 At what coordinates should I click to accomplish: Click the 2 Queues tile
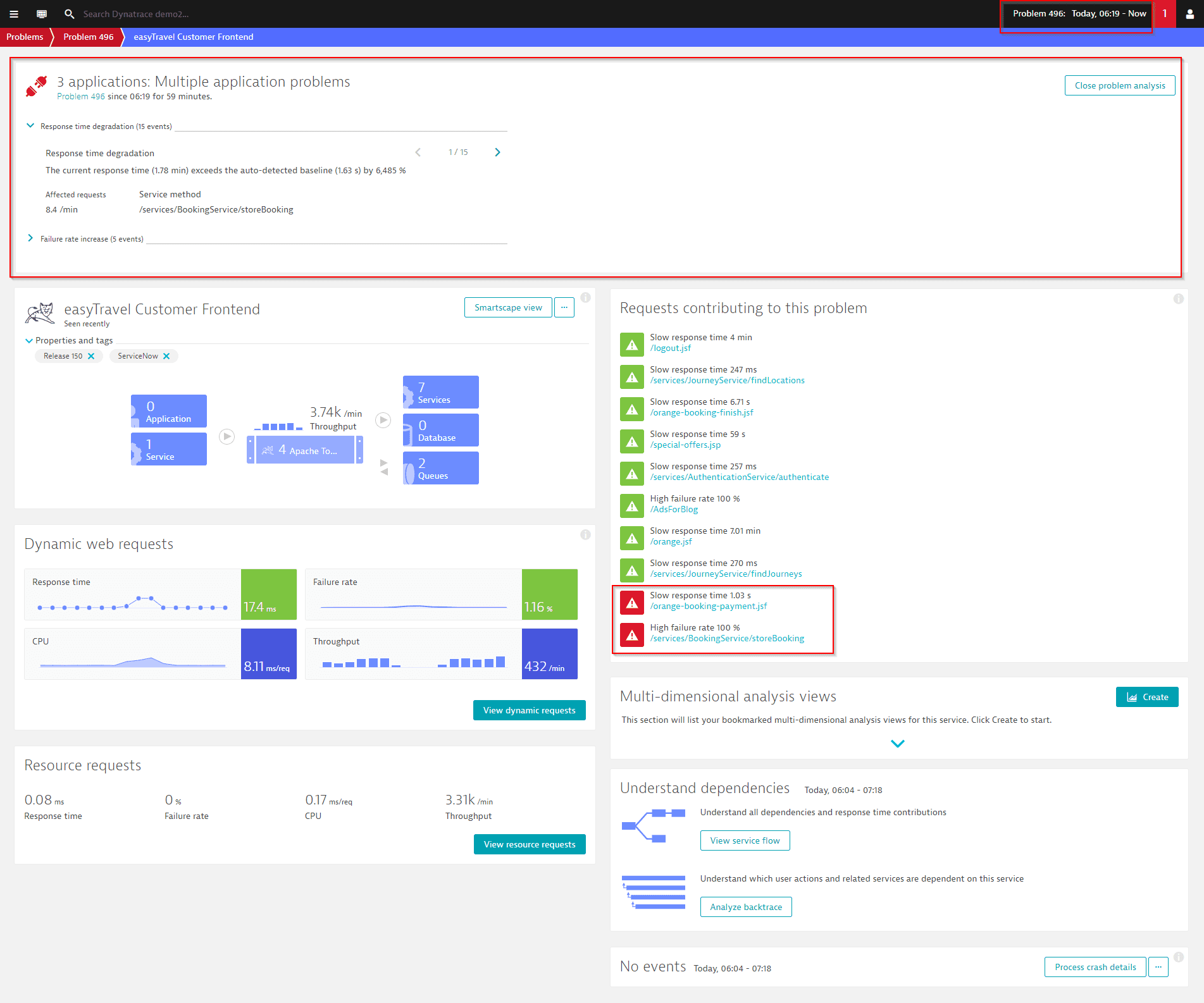[x=441, y=468]
